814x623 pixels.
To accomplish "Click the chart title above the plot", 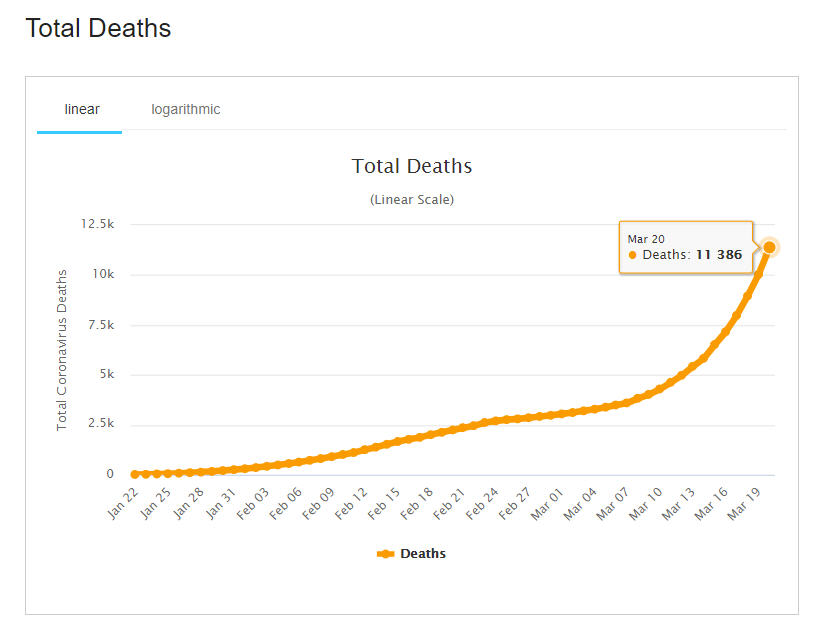I will click(x=412, y=166).
